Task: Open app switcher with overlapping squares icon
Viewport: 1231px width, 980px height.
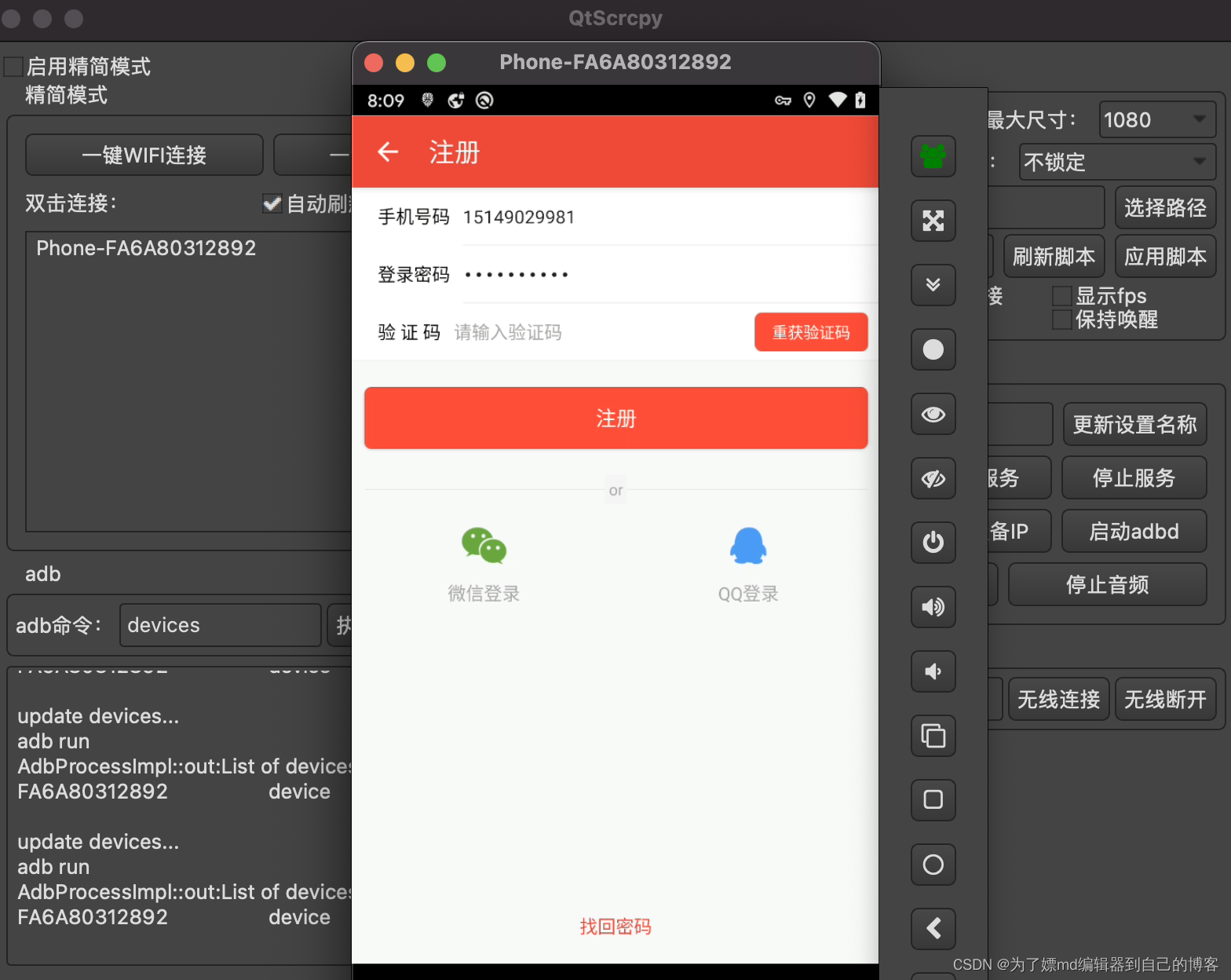Action: [933, 736]
